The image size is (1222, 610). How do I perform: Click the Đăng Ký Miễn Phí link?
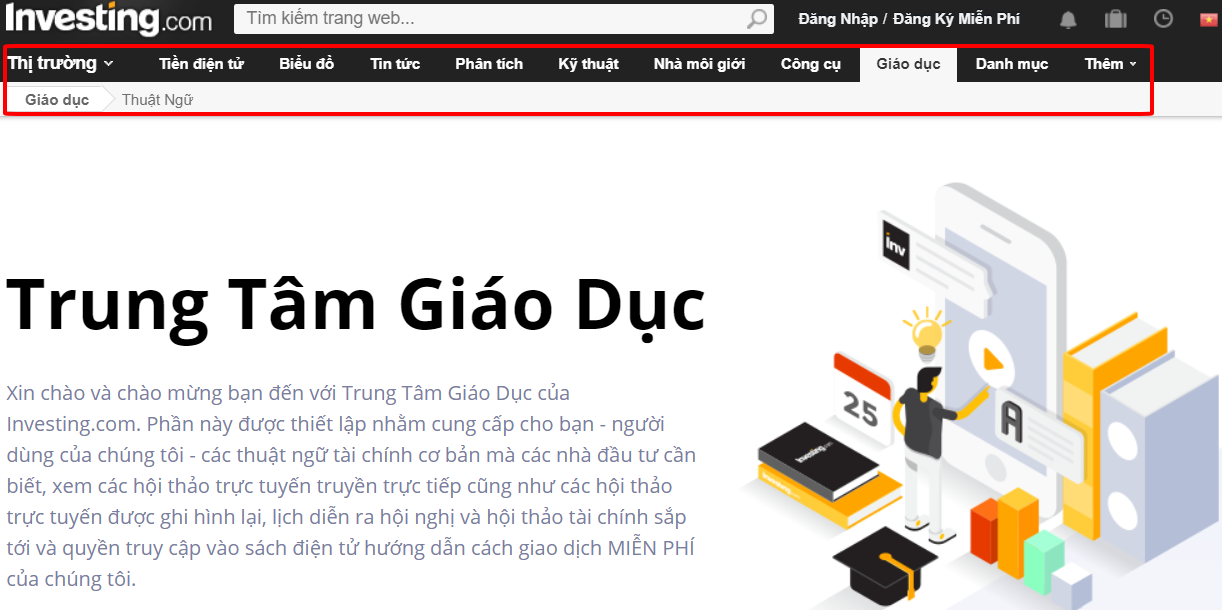956,19
